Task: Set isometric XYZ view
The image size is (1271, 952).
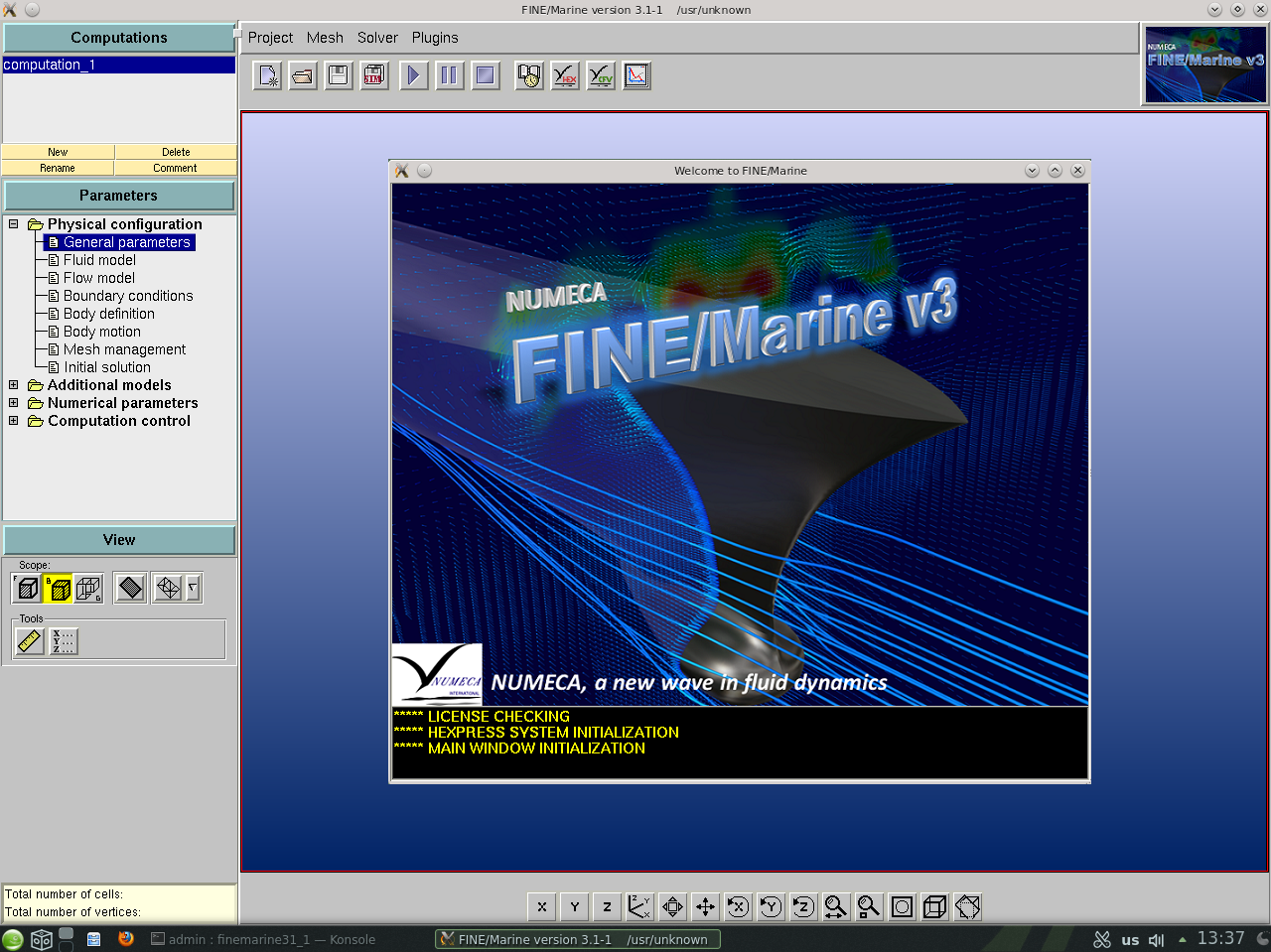Action: coord(639,906)
